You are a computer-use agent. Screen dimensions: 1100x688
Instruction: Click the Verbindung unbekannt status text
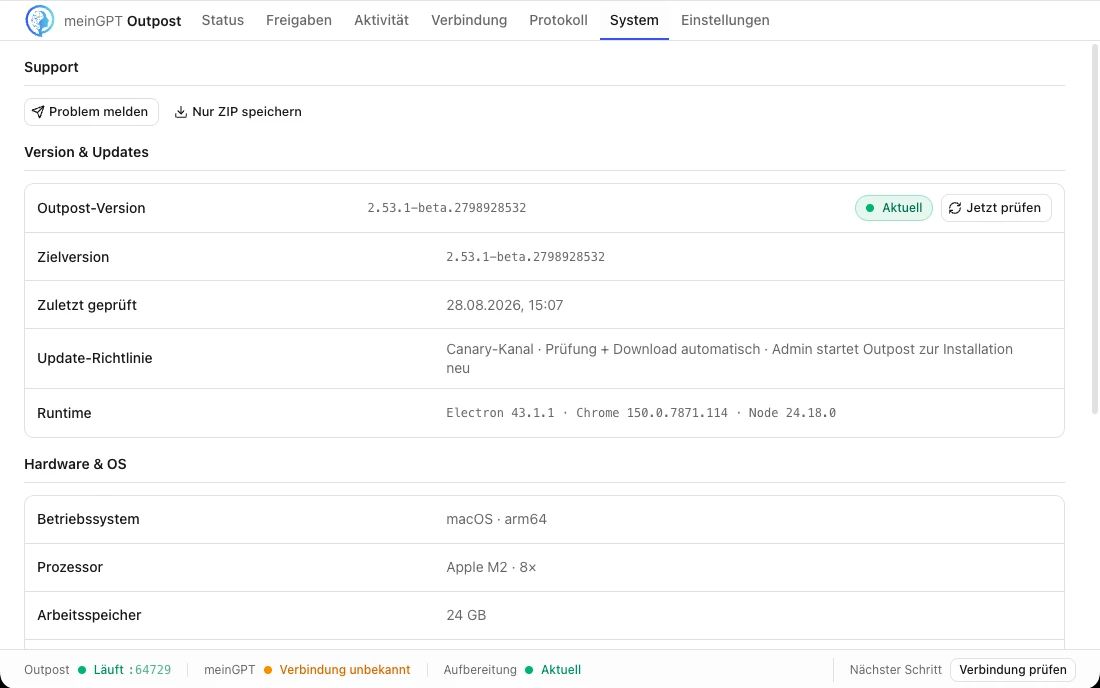pyautogui.click(x=344, y=670)
